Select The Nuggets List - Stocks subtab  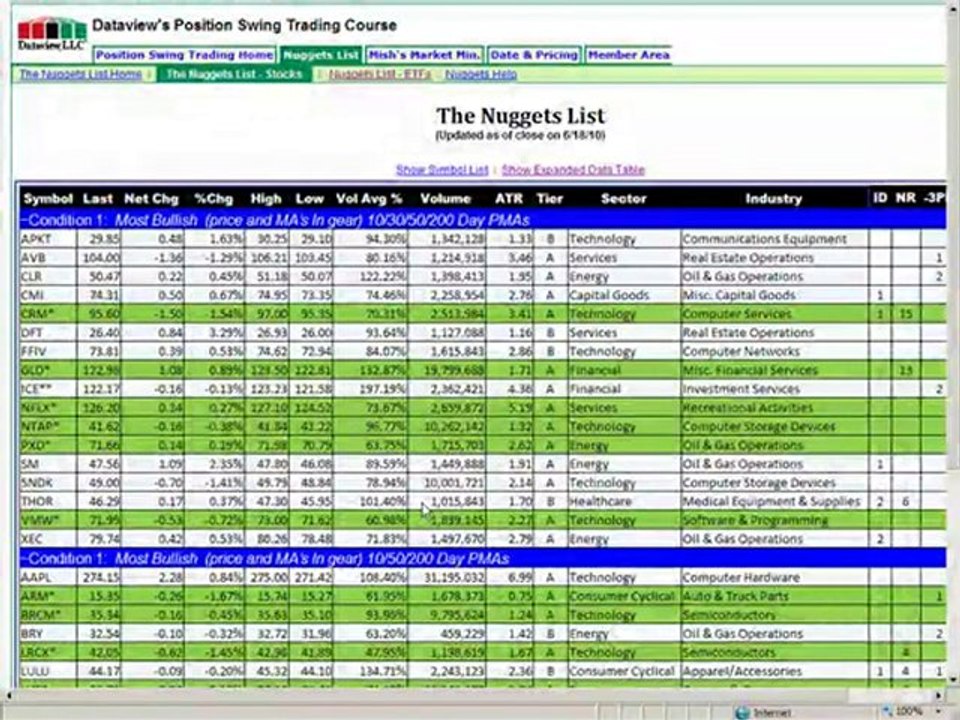click(234, 74)
